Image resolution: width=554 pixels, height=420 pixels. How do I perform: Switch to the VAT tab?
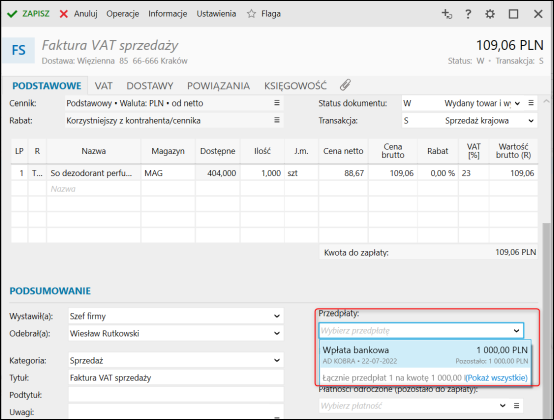pyautogui.click(x=104, y=86)
